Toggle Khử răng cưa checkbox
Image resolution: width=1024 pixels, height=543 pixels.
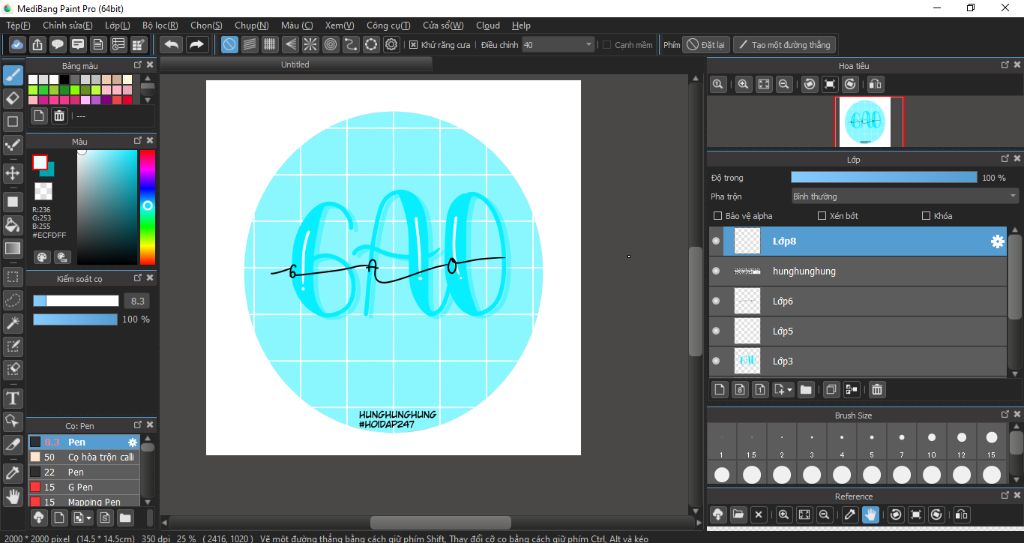tap(413, 44)
